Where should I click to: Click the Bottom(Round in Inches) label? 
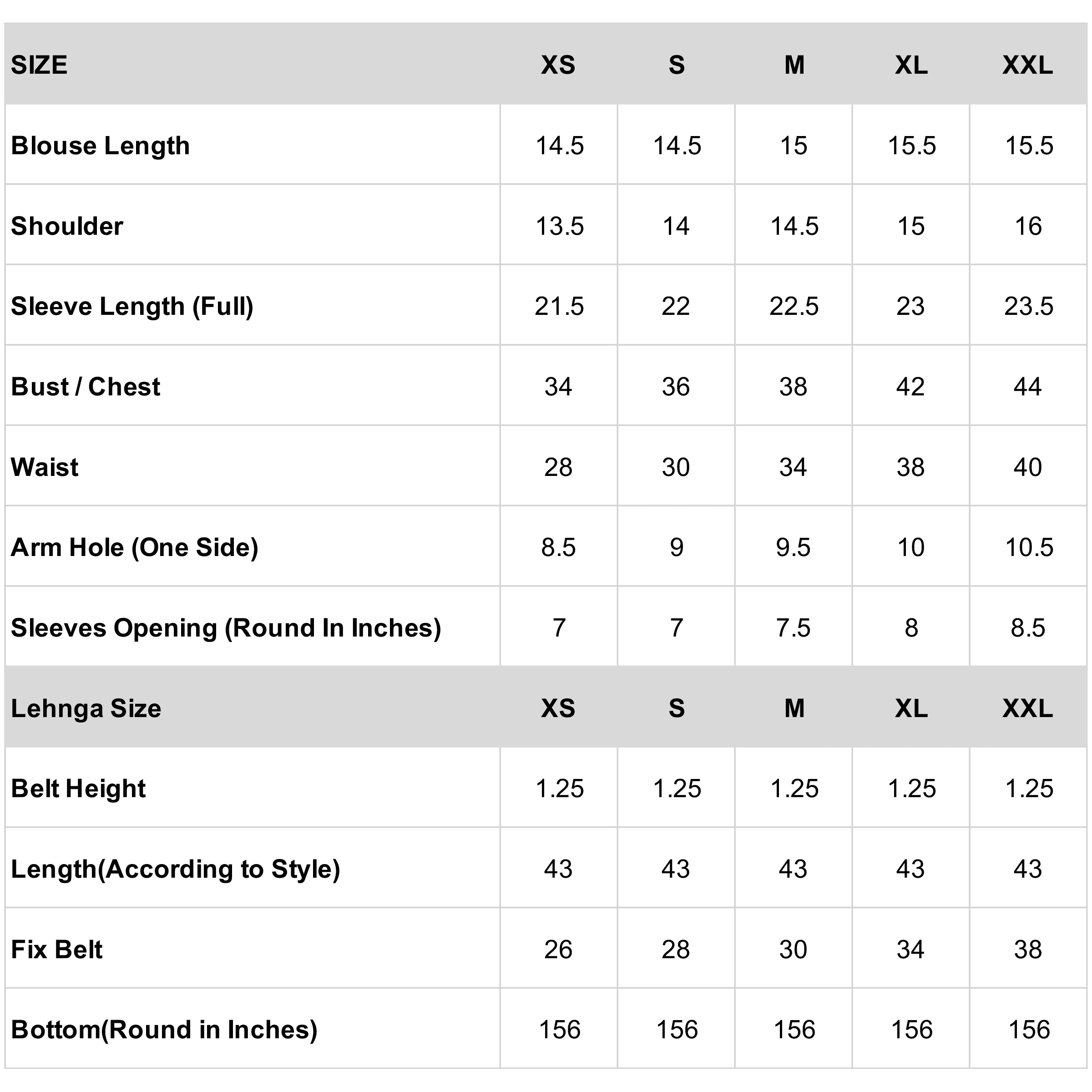click(x=164, y=1030)
